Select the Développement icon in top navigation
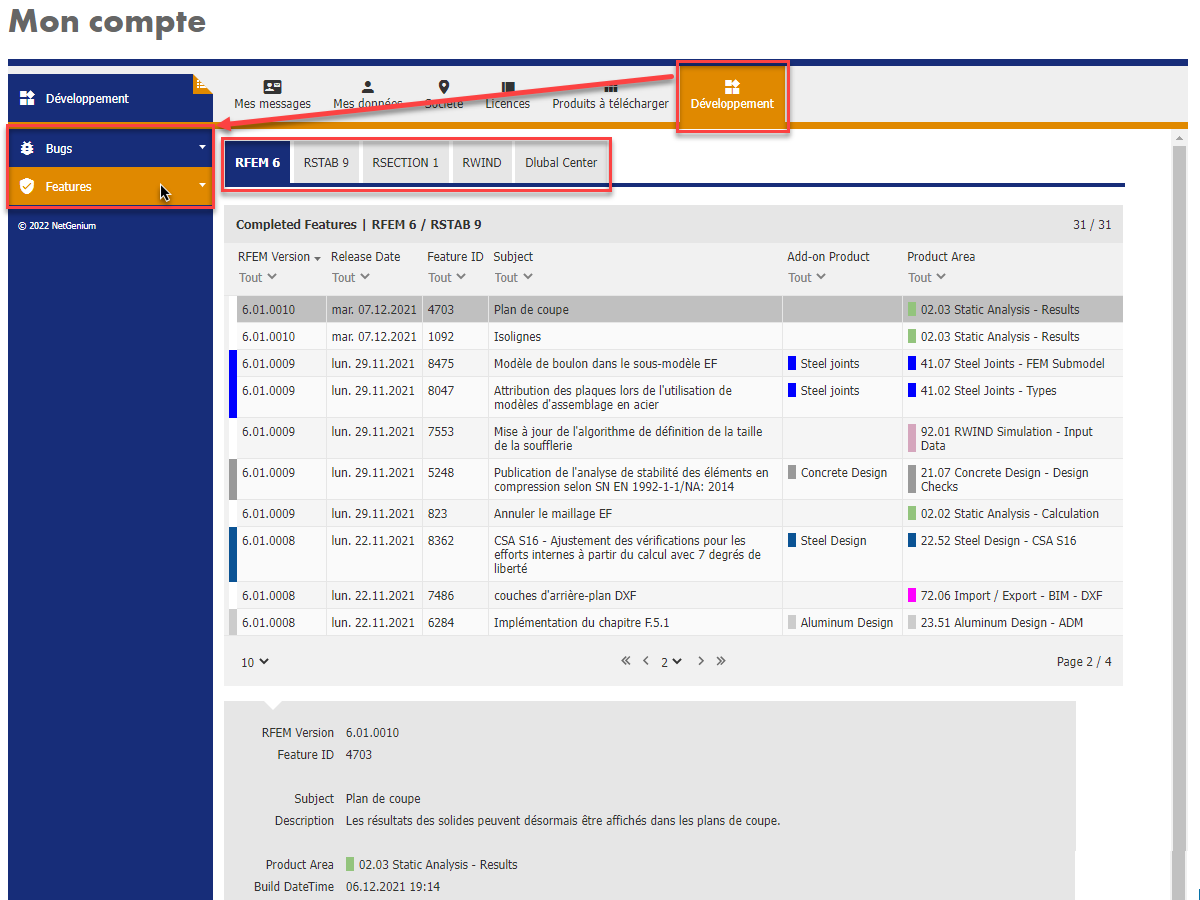Viewport: 1200px width, 900px height. pyautogui.click(x=732, y=88)
